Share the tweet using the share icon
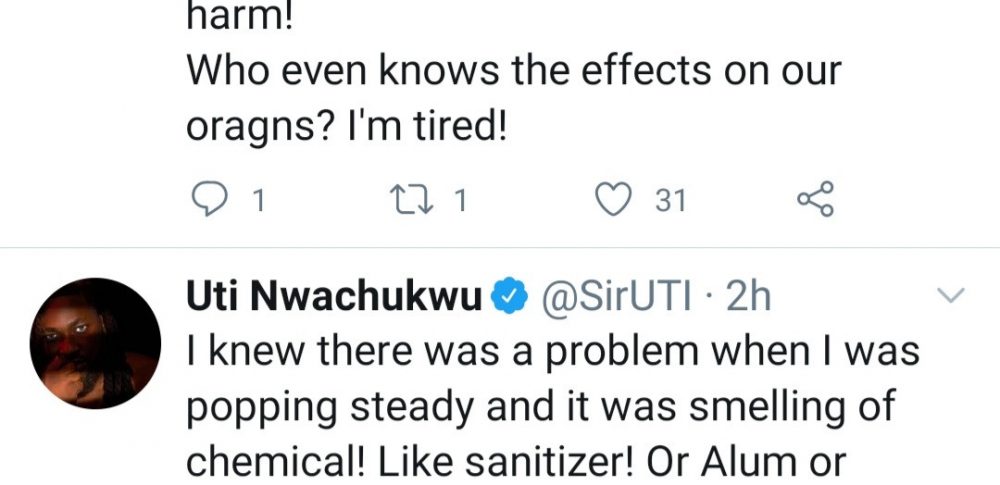This screenshot has height=485, width=1000. click(x=814, y=201)
